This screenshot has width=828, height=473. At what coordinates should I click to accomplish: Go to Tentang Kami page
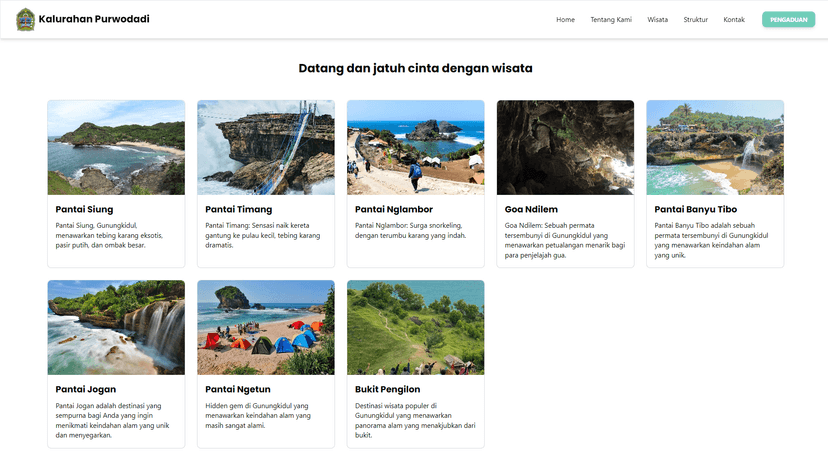[x=611, y=20]
